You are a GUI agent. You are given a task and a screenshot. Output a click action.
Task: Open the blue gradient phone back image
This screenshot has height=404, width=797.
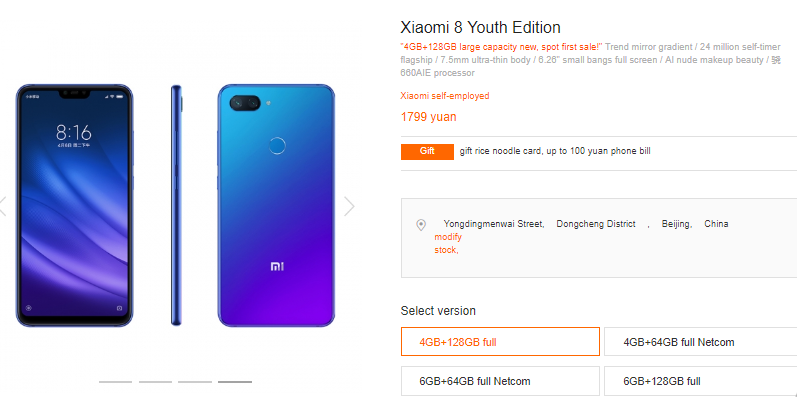276,205
